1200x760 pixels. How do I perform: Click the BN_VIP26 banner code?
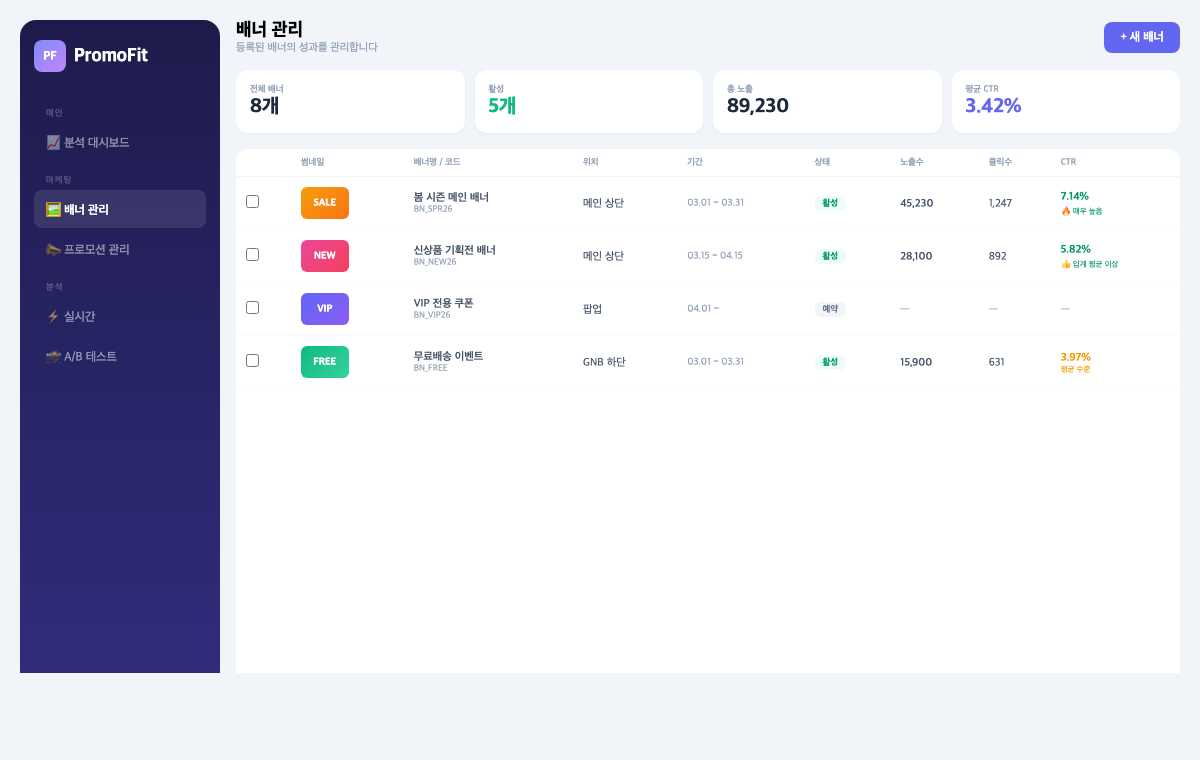pyautogui.click(x=432, y=315)
